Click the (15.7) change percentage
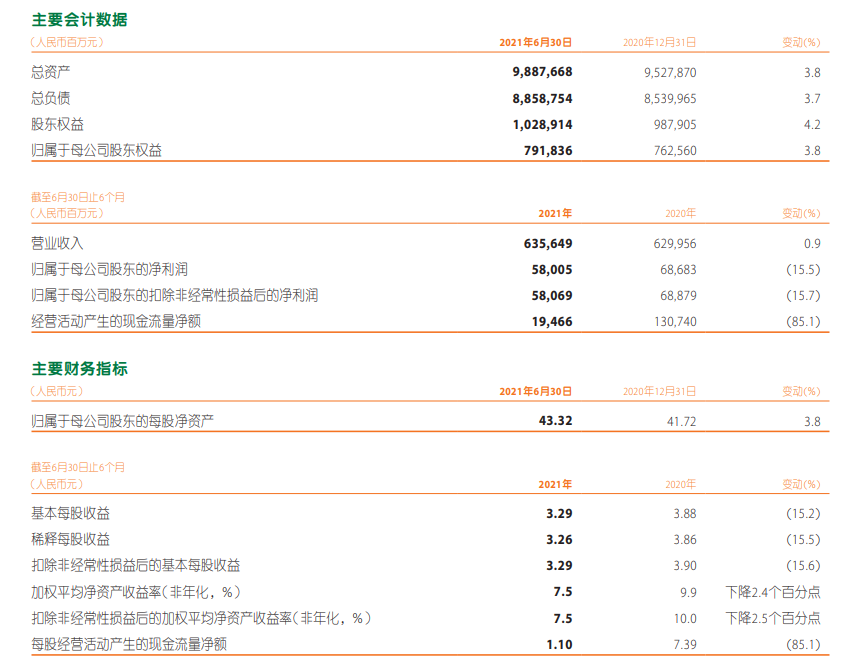This screenshot has height=664, width=858. click(x=802, y=295)
